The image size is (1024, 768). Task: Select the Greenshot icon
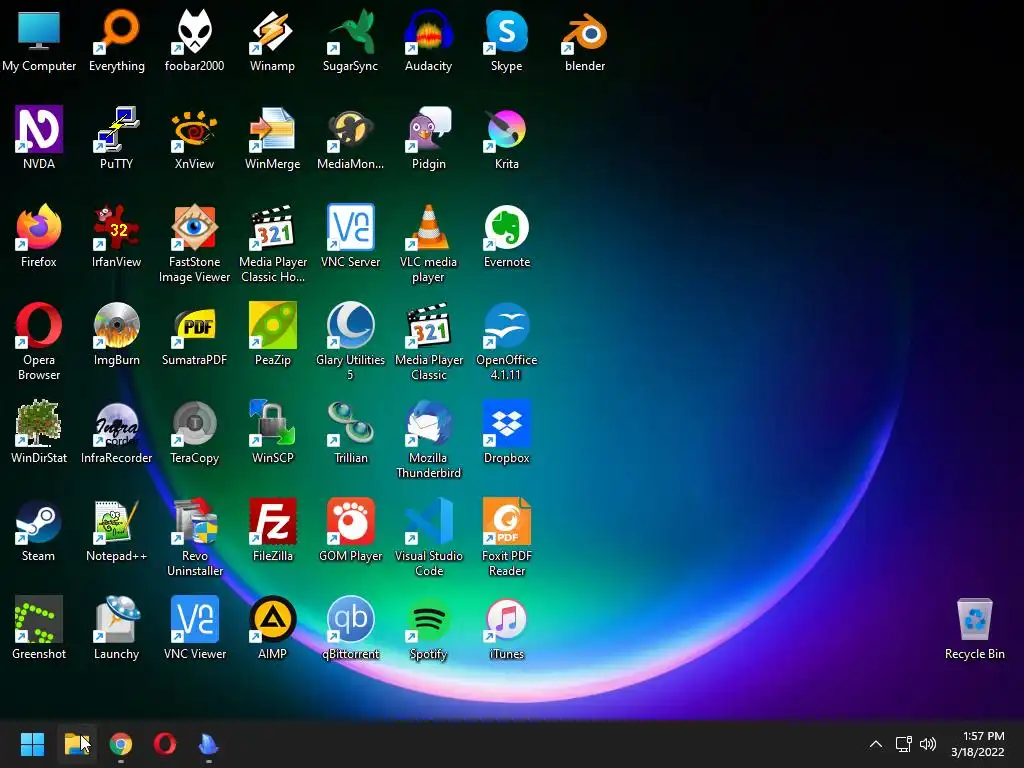point(39,619)
